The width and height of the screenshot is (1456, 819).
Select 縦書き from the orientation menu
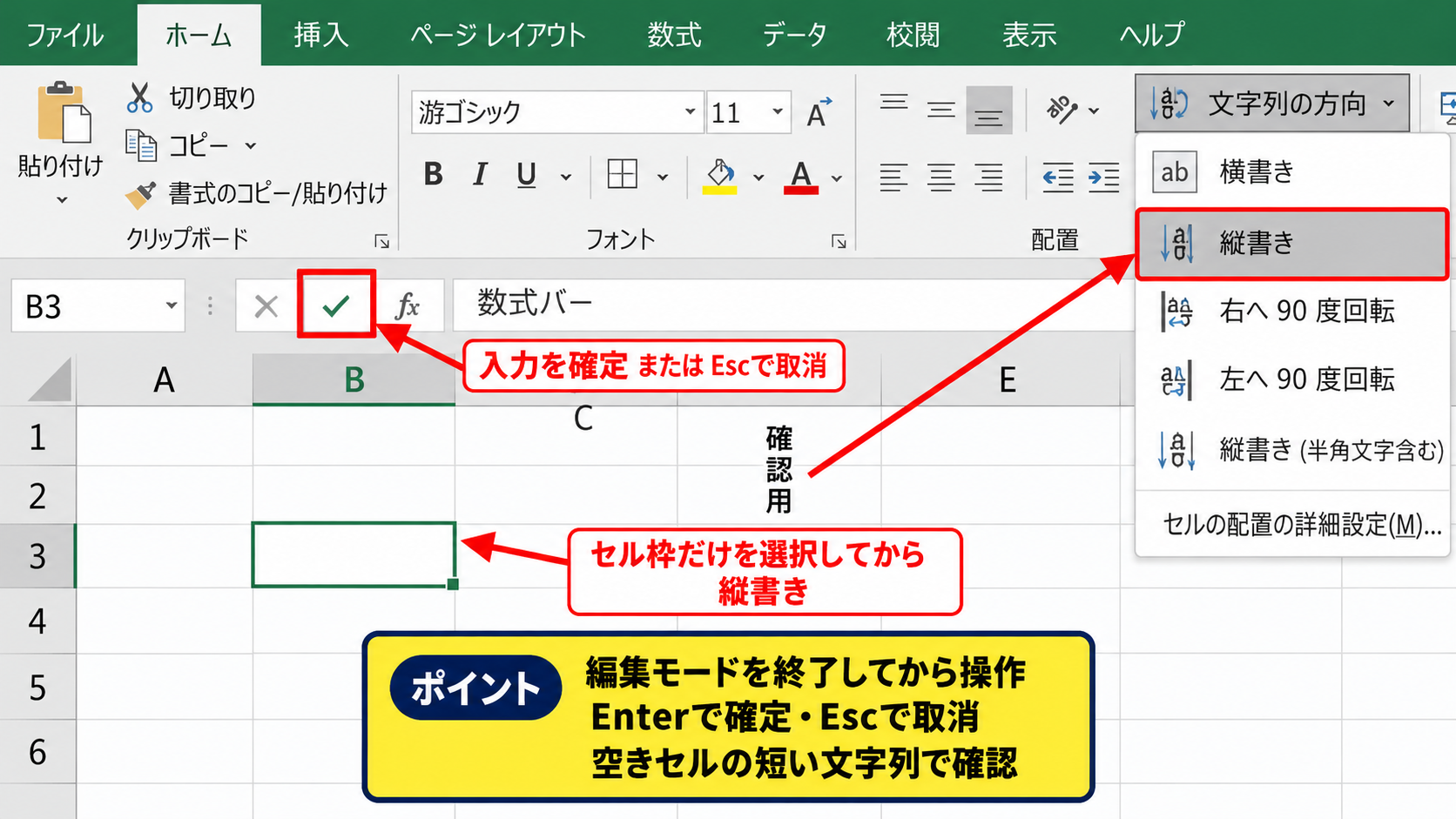pyautogui.click(x=1292, y=243)
